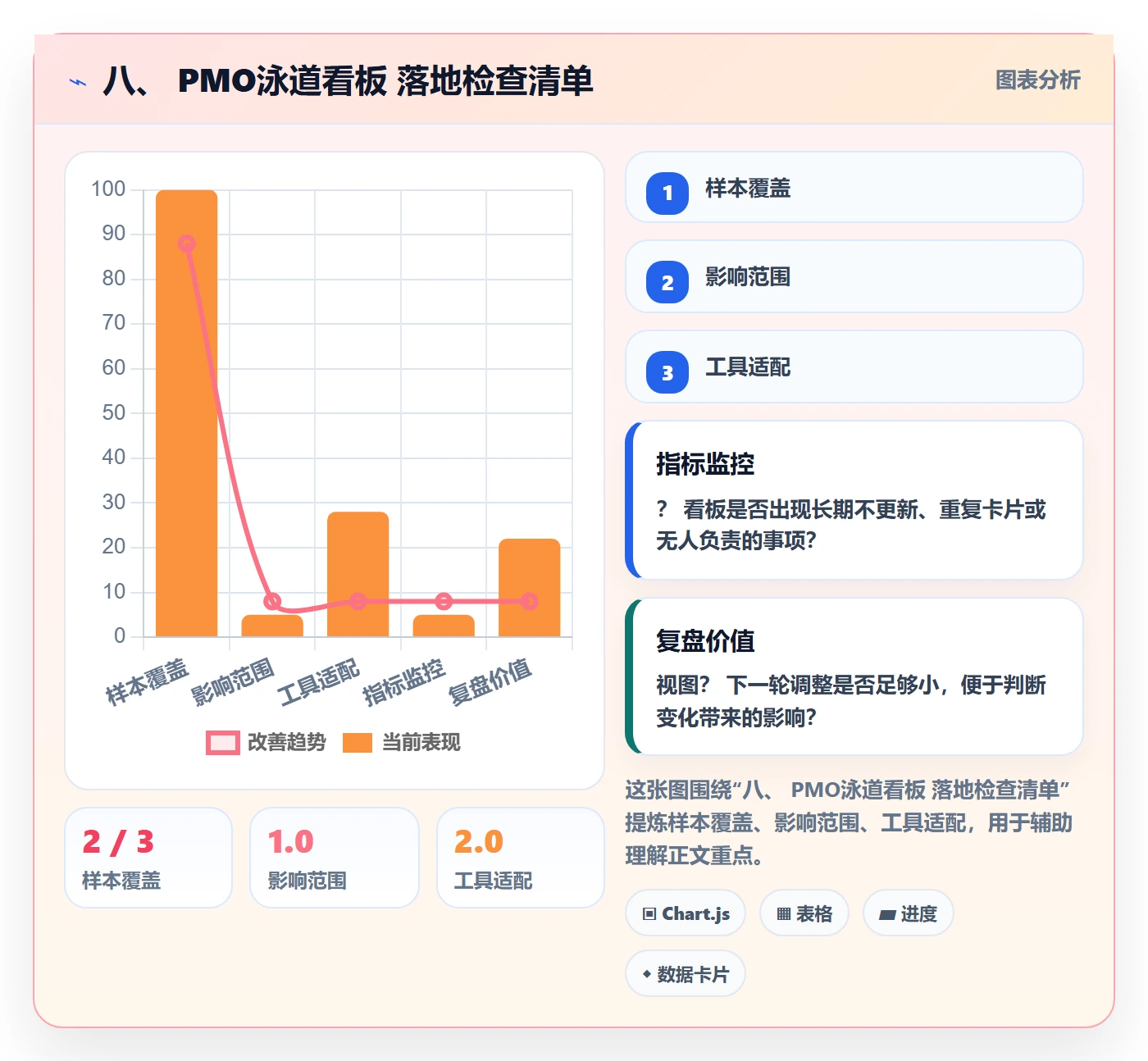
Task: Click the lightning bolt icon in header
Action: click(78, 82)
